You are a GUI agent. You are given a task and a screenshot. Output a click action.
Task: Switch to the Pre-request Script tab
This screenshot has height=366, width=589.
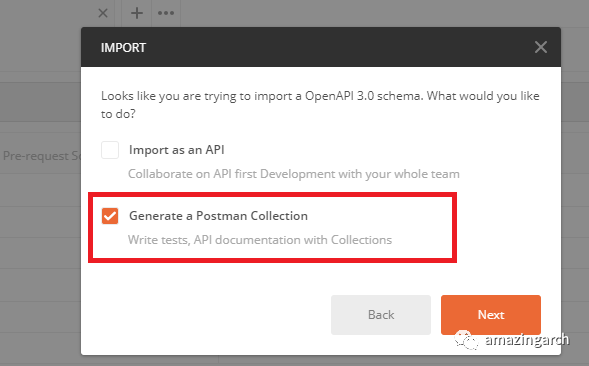pos(41,156)
